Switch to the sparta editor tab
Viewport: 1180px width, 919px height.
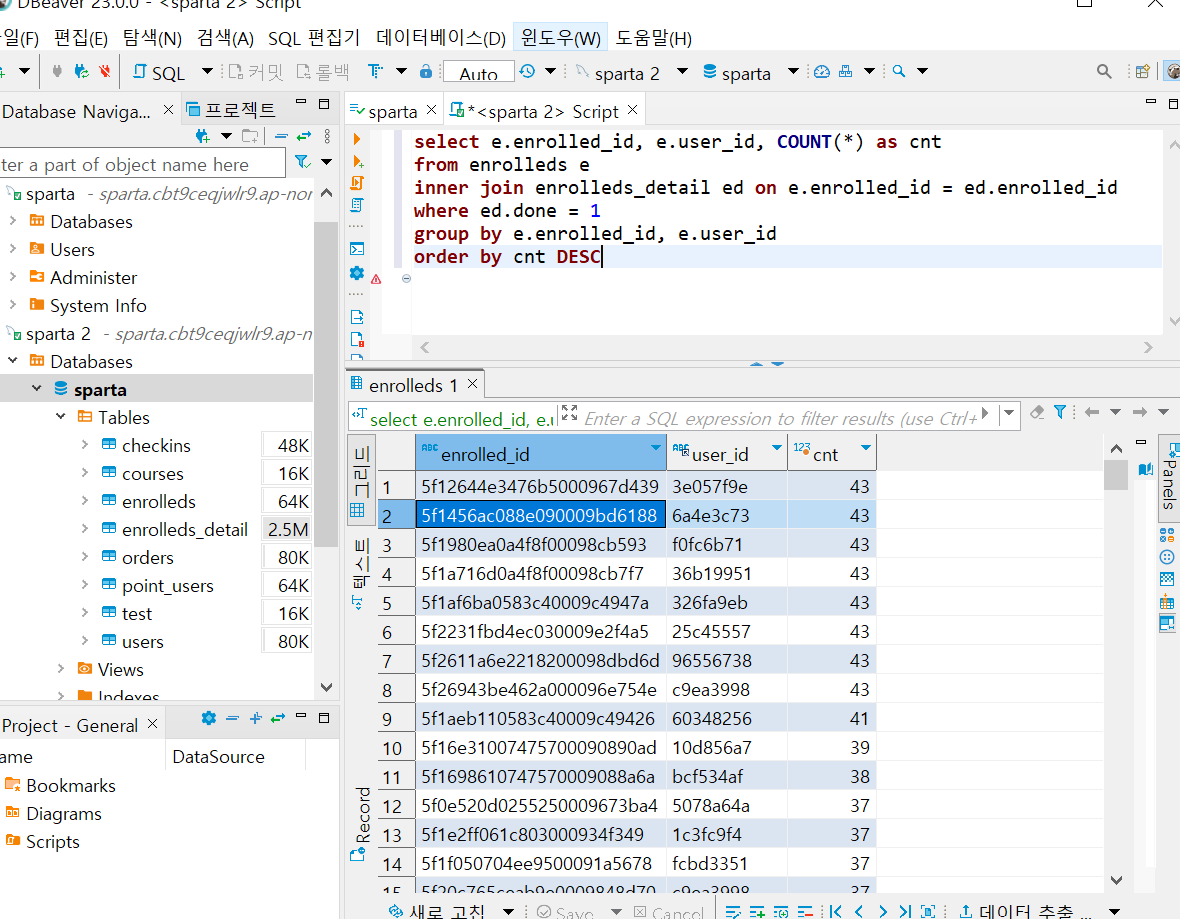[x=392, y=111]
